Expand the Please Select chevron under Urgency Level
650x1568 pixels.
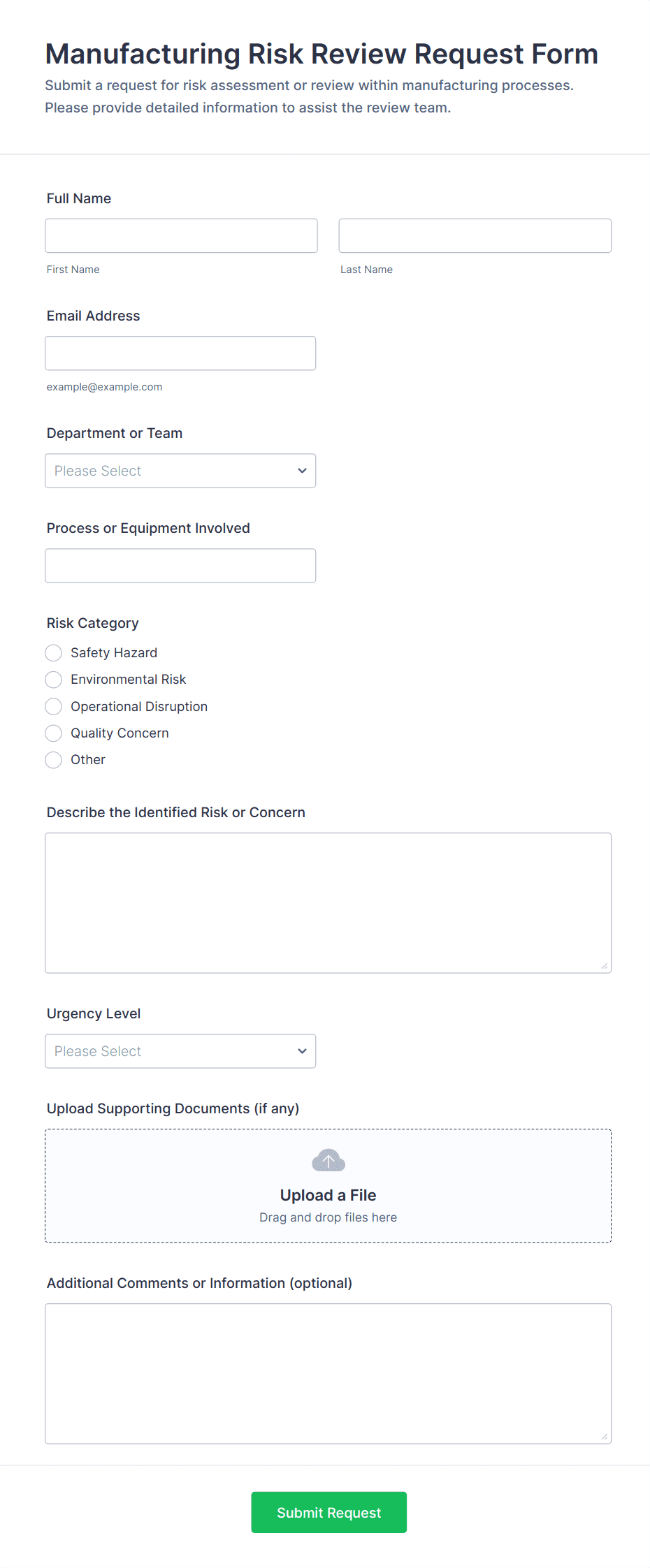click(302, 1050)
